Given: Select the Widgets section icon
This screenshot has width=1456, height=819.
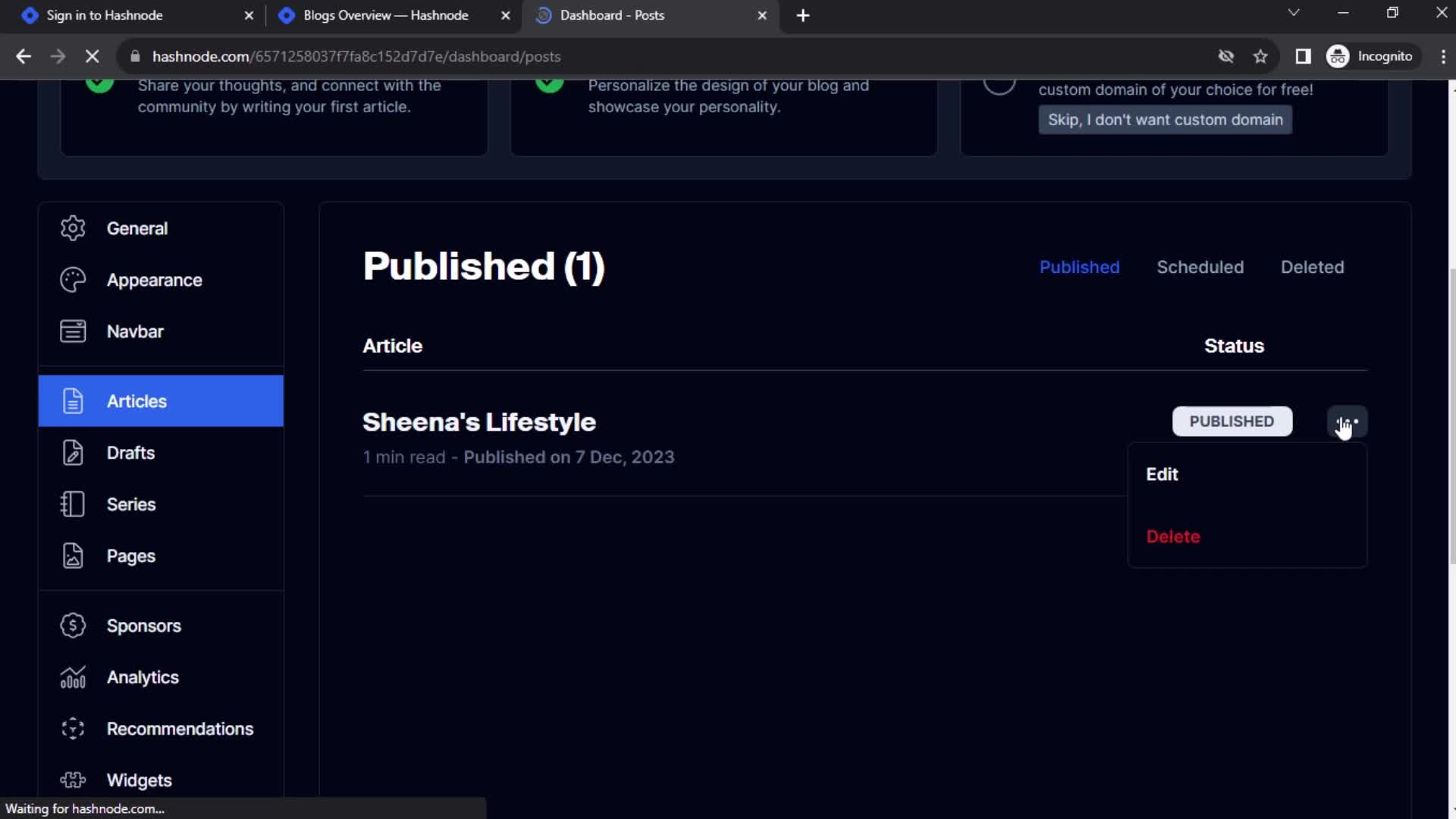Looking at the screenshot, I should click(72, 780).
